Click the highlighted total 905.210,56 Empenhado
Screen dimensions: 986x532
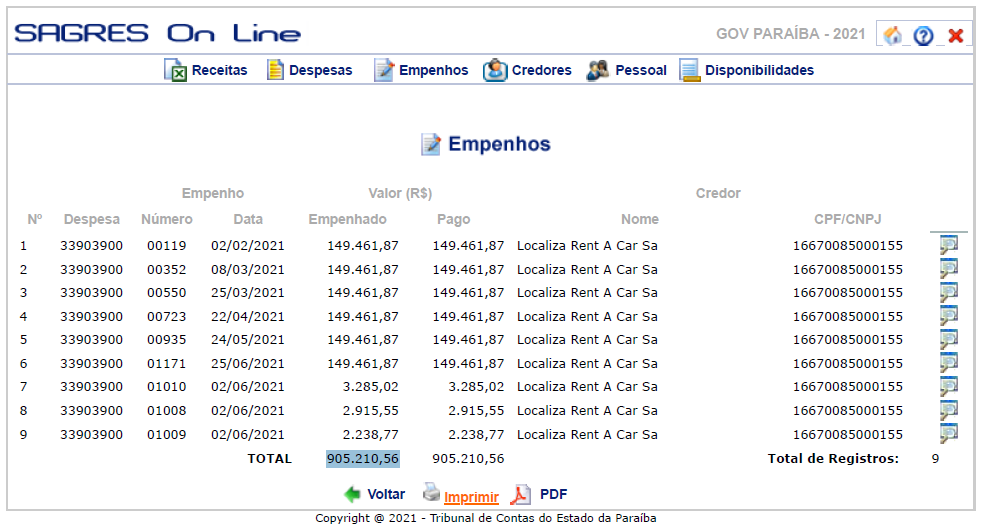tap(363, 459)
